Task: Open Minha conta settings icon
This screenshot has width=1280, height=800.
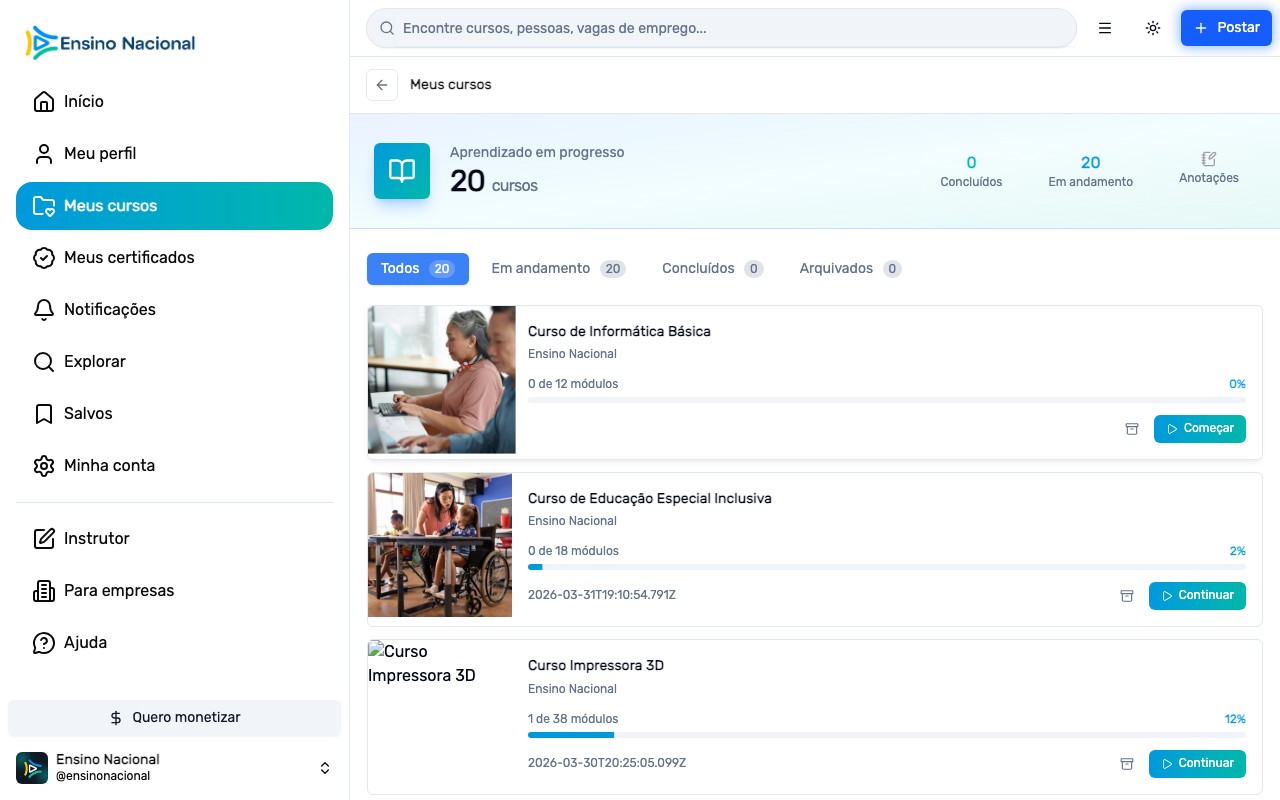Action: tap(44, 465)
